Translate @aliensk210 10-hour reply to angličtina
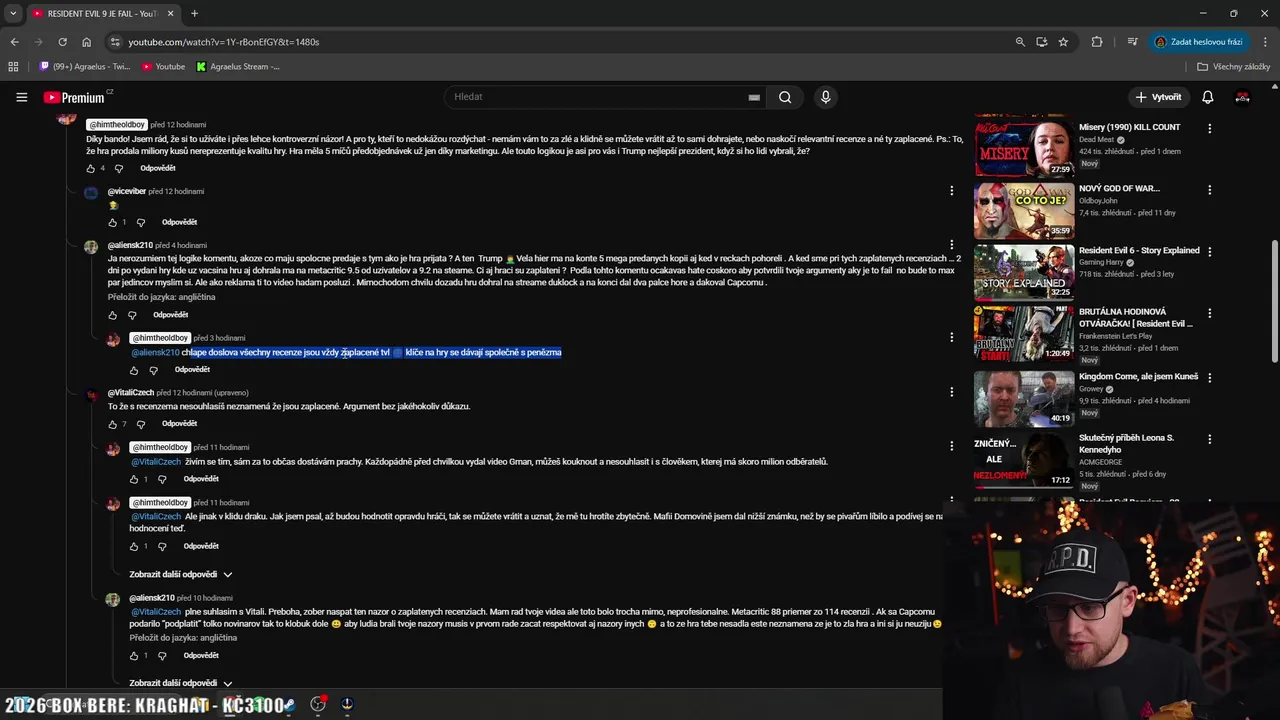 click(x=183, y=638)
